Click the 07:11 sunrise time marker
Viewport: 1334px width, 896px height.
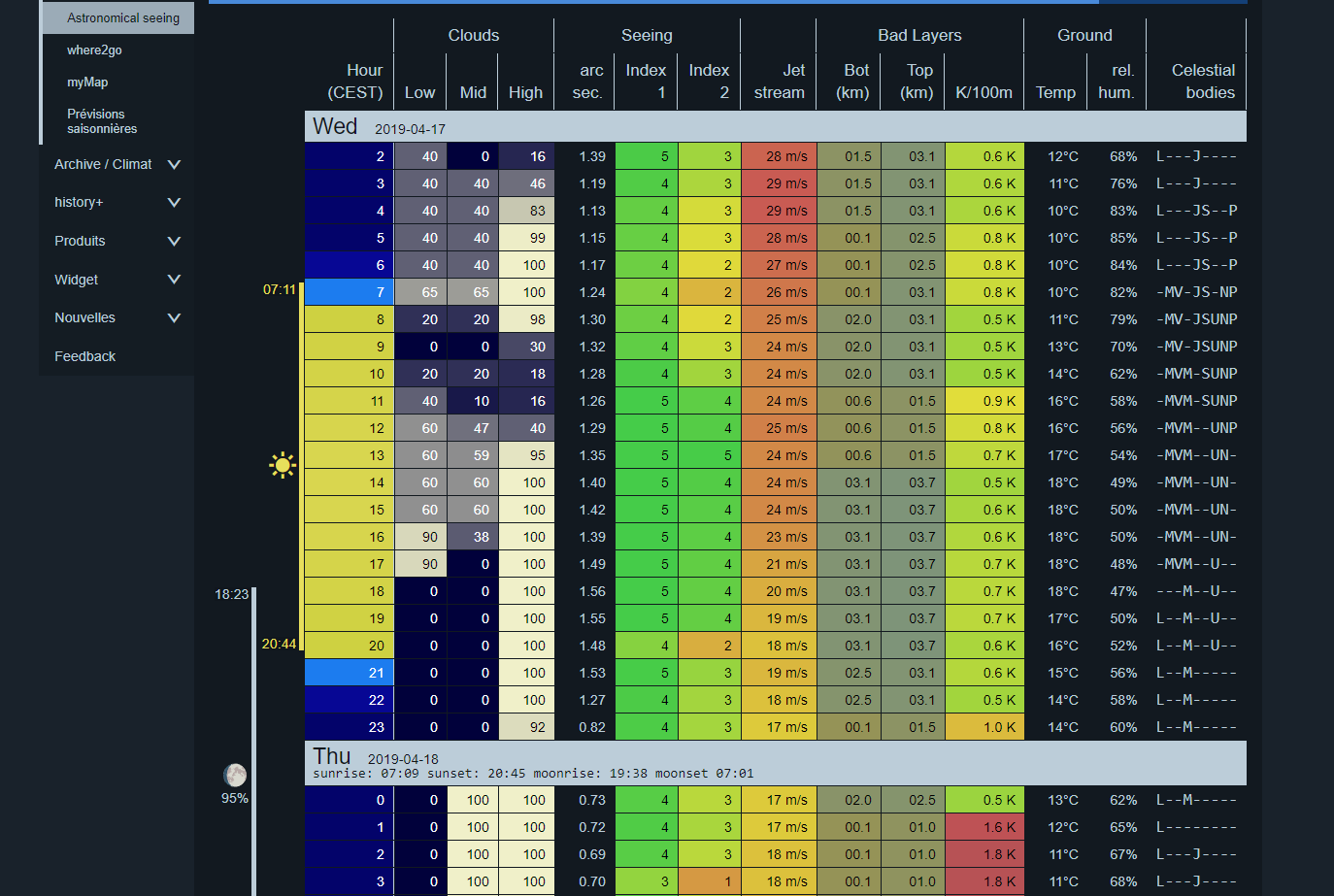pyautogui.click(x=279, y=289)
